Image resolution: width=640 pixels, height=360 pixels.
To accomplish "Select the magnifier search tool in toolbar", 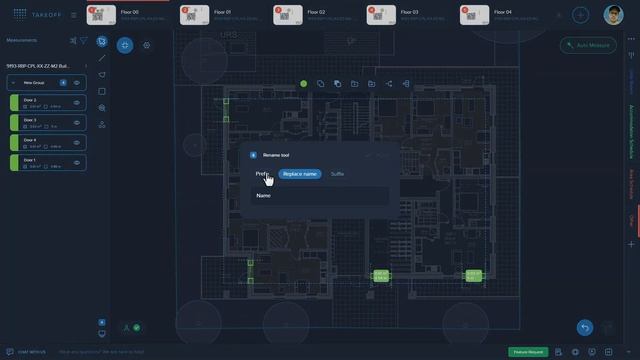I will click(x=102, y=108).
